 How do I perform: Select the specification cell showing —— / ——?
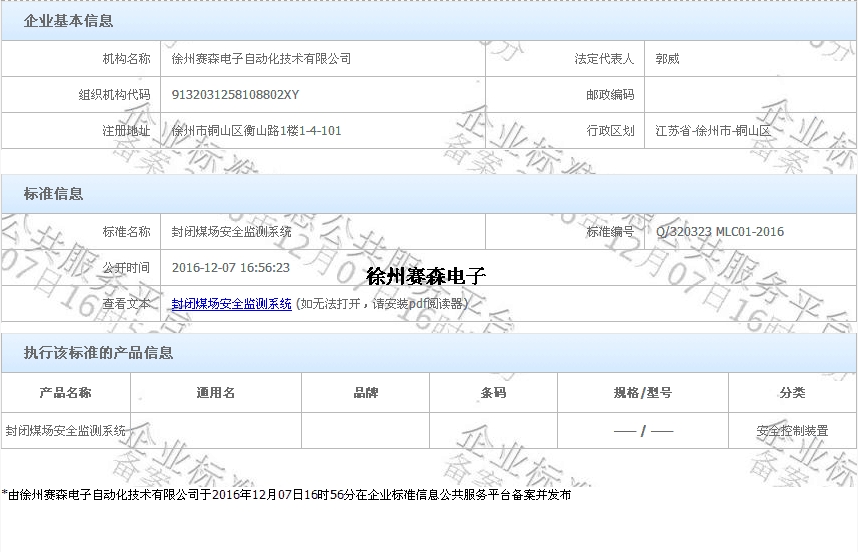(643, 431)
